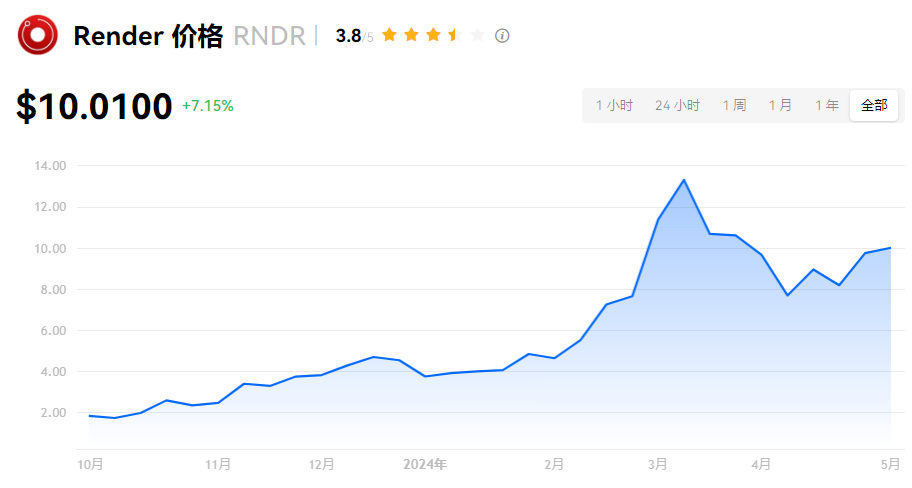
Task: Click the +7.15% price change
Action: pyautogui.click(x=207, y=106)
